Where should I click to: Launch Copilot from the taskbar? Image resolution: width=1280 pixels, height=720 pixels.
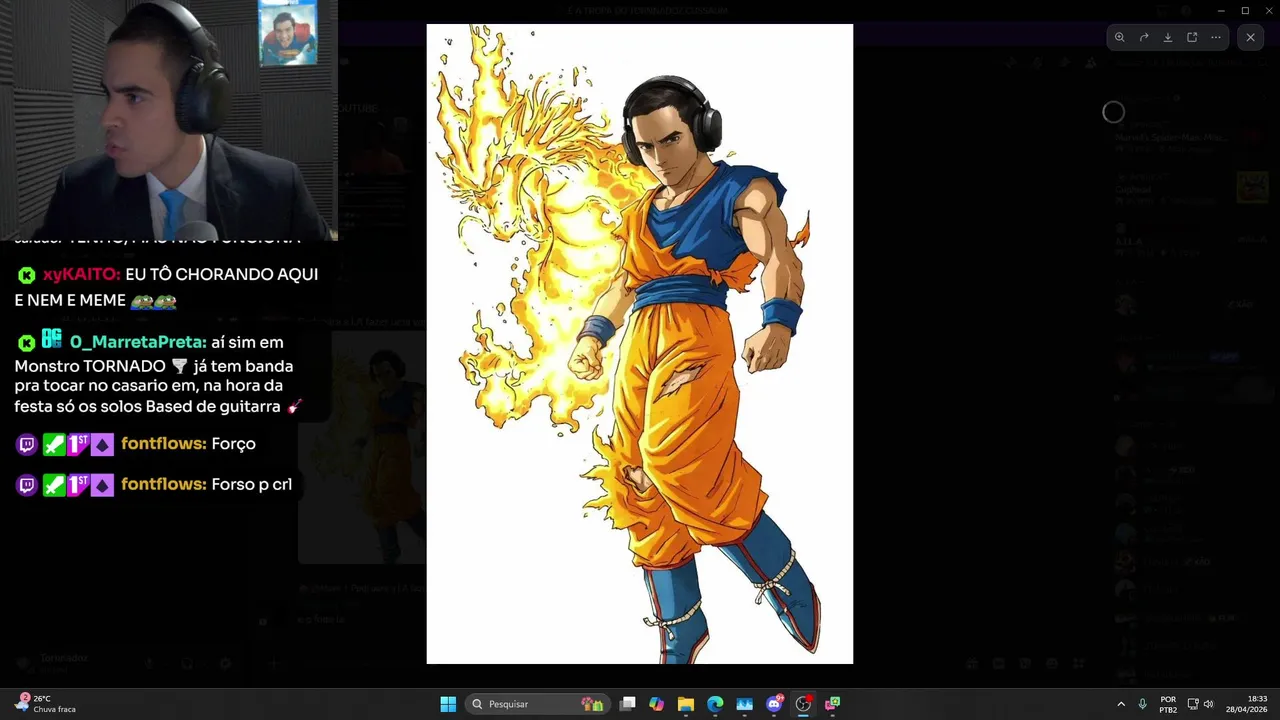pyautogui.click(x=656, y=704)
